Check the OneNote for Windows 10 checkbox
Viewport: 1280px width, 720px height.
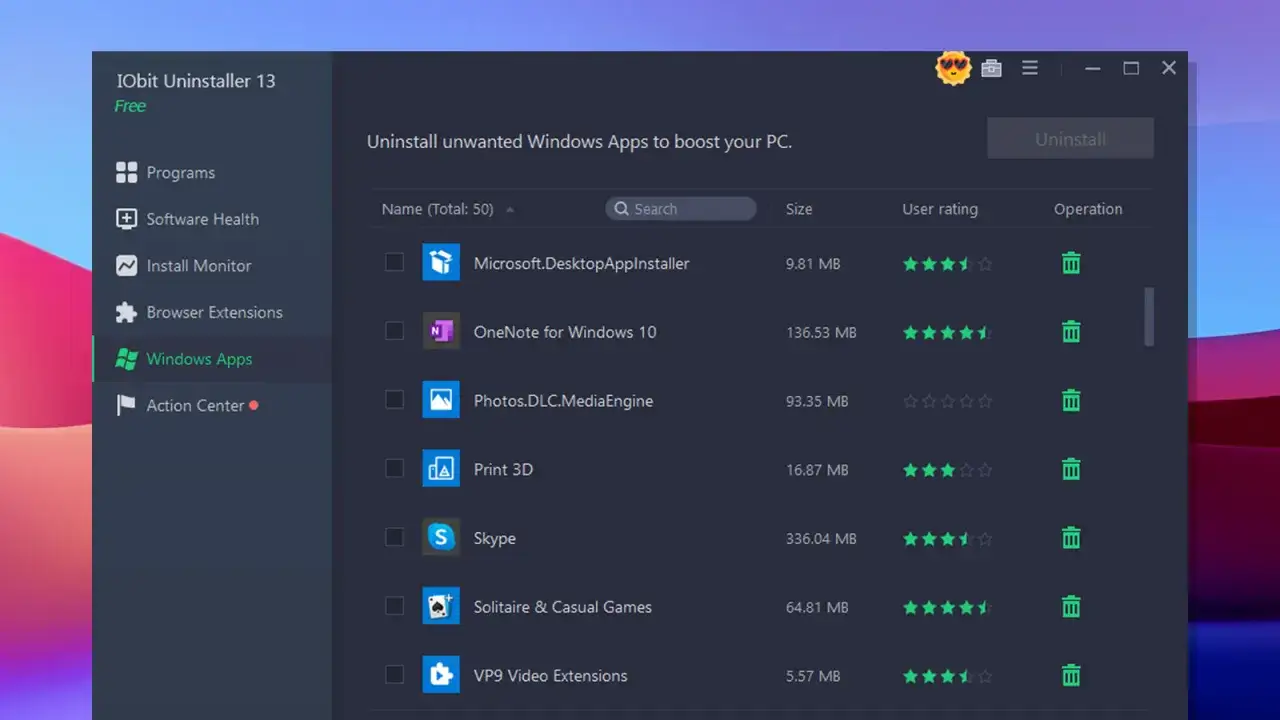pos(395,331)
